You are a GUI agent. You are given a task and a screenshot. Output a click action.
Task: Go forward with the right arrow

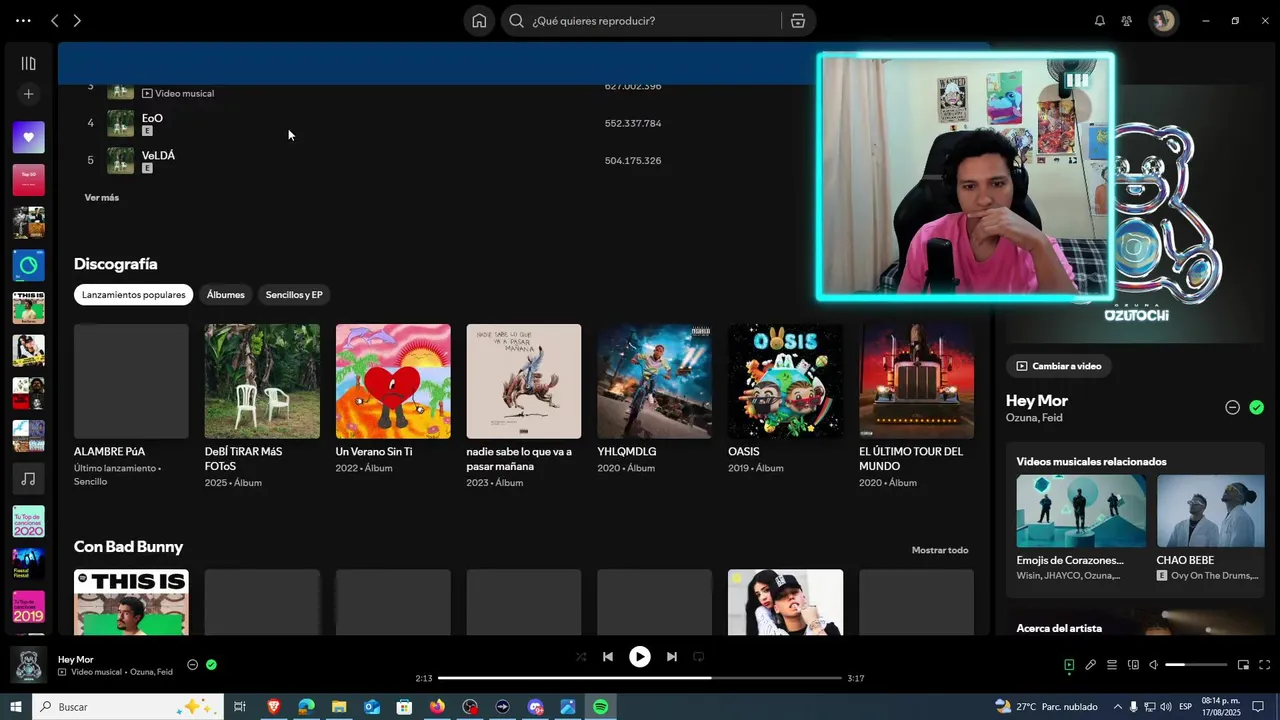(x=77, y=20)
